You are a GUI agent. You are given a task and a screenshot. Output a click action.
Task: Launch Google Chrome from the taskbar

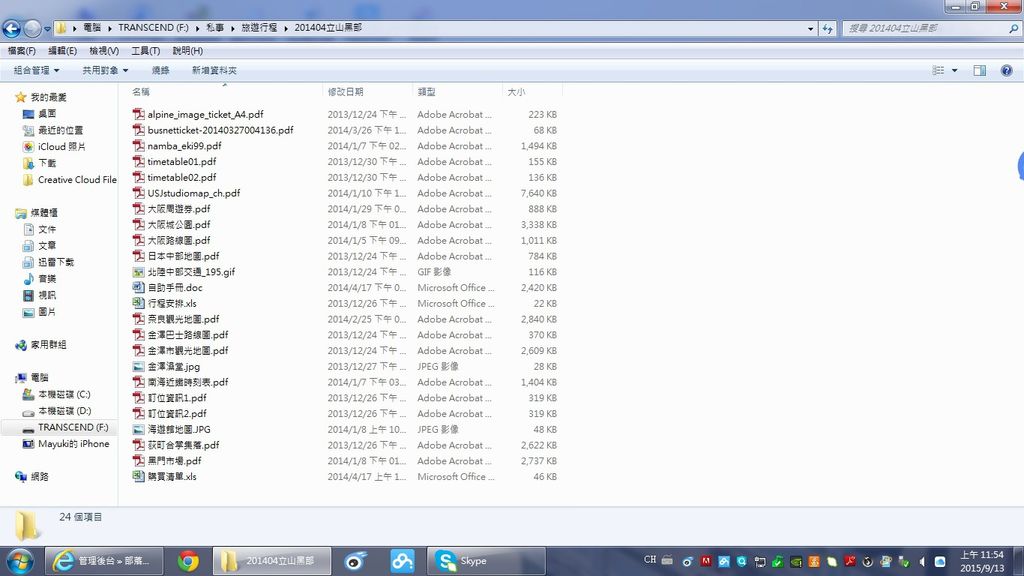188,561
